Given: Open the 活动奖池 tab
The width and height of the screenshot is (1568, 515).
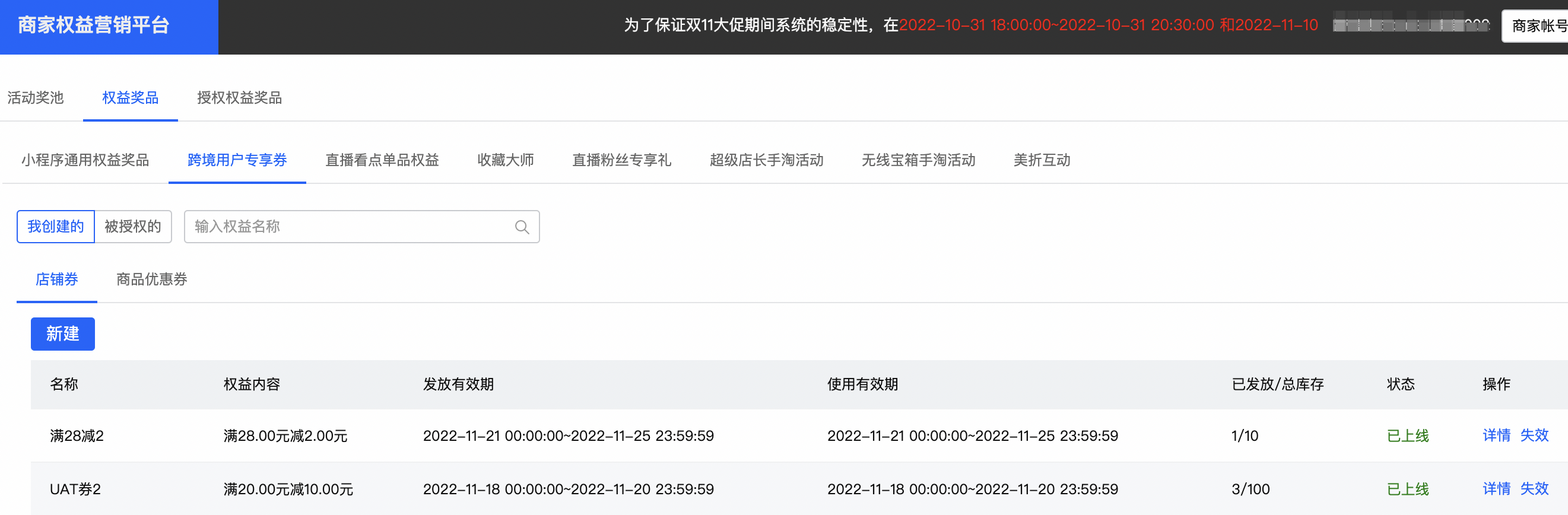Looking at the screenshot, I should tap(35, 98).
